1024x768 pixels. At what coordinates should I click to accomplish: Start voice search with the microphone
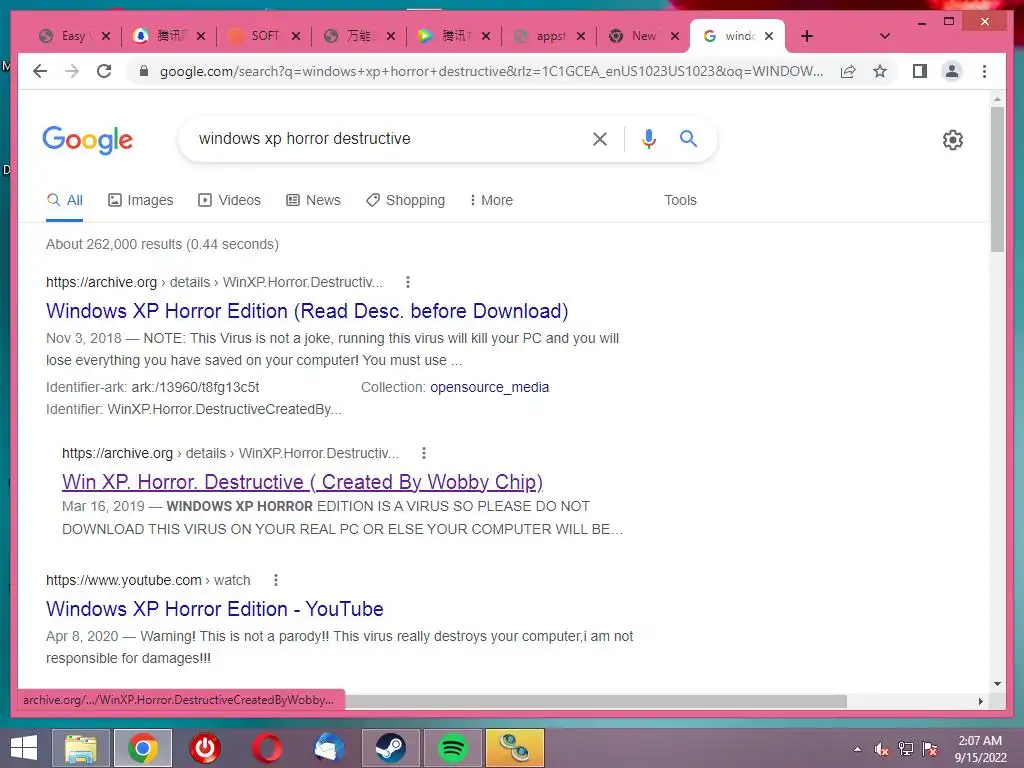(648, 138)
